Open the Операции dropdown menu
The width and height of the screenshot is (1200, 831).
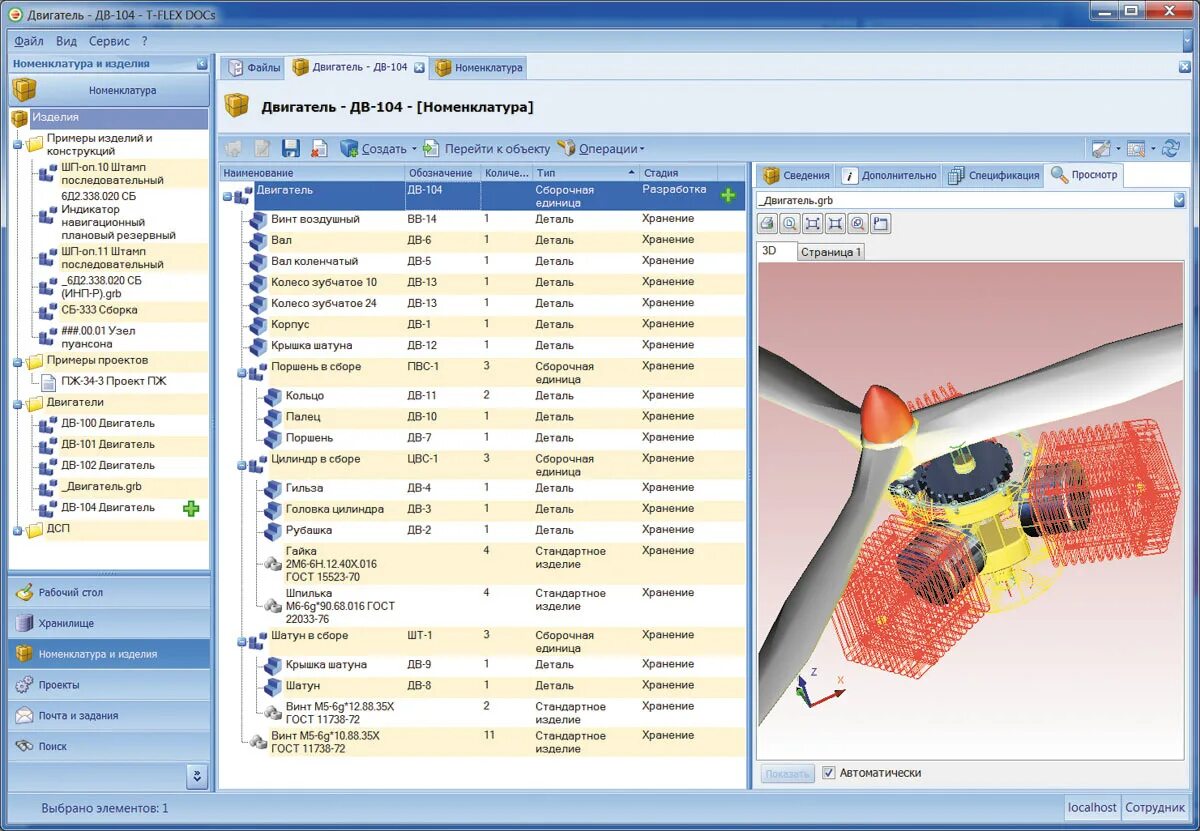(600, 148)
